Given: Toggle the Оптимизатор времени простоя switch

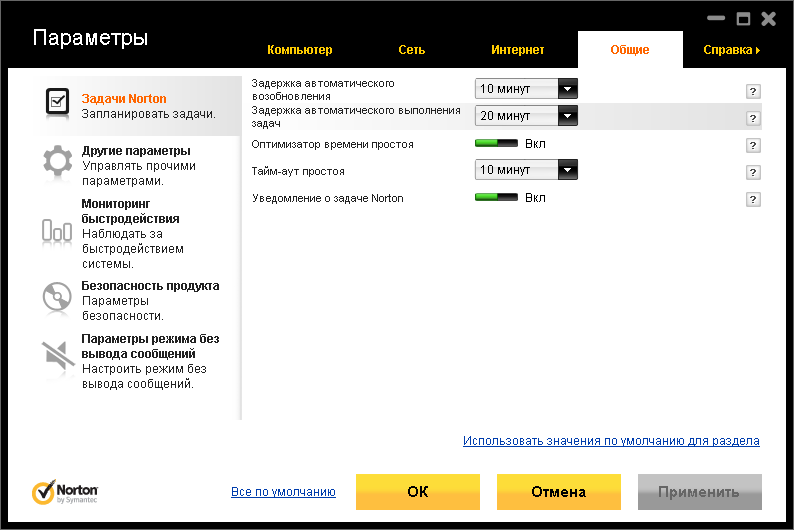Looking at the screenshot, I should coord(496,144).
